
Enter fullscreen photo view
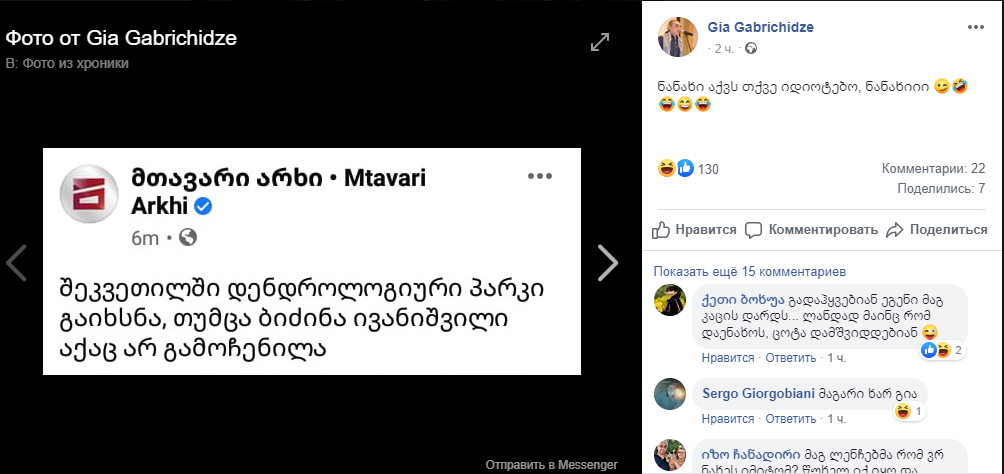(x=600, y=42)
